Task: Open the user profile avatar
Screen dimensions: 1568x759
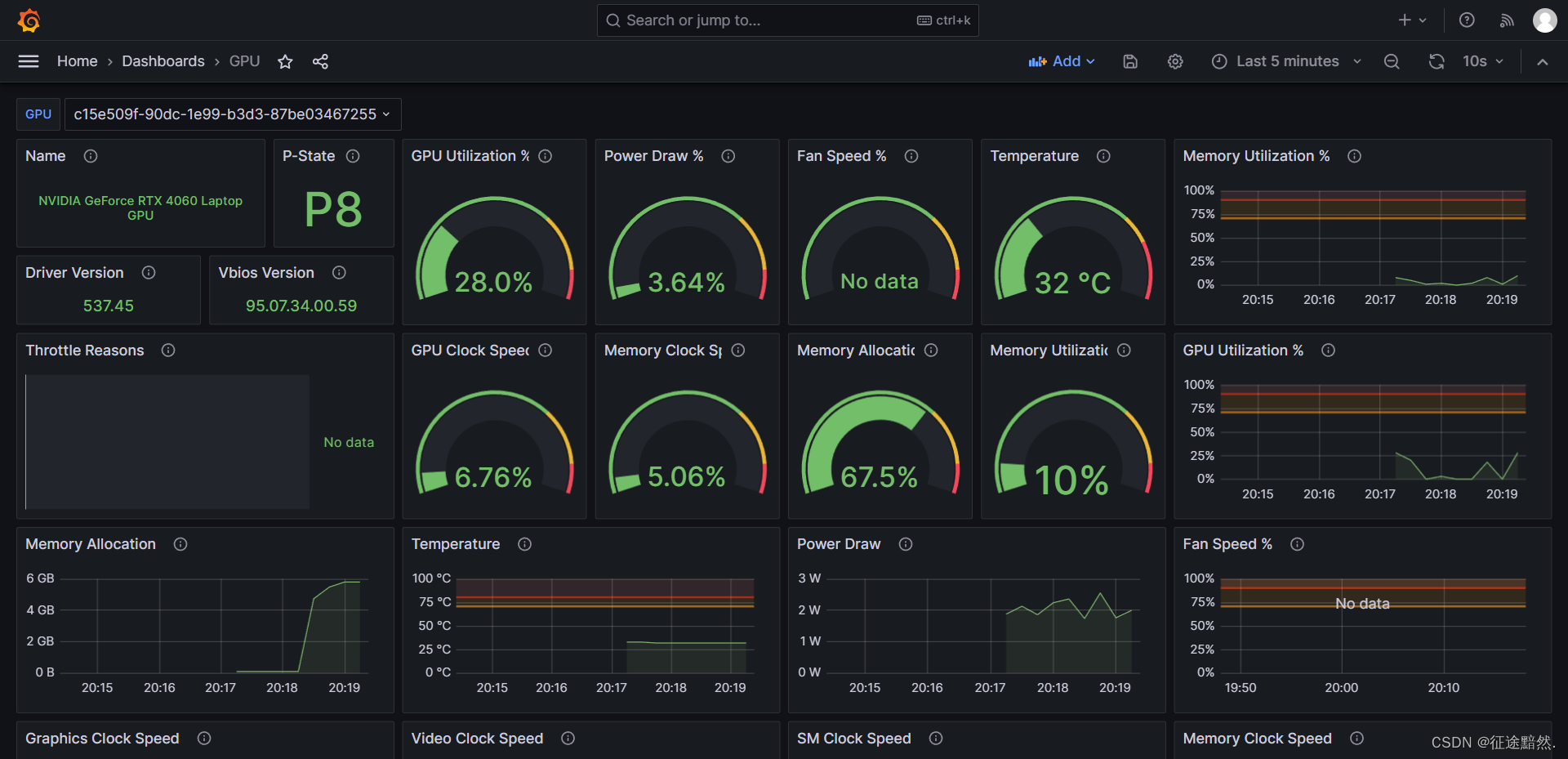Action: pos(1544,20)
